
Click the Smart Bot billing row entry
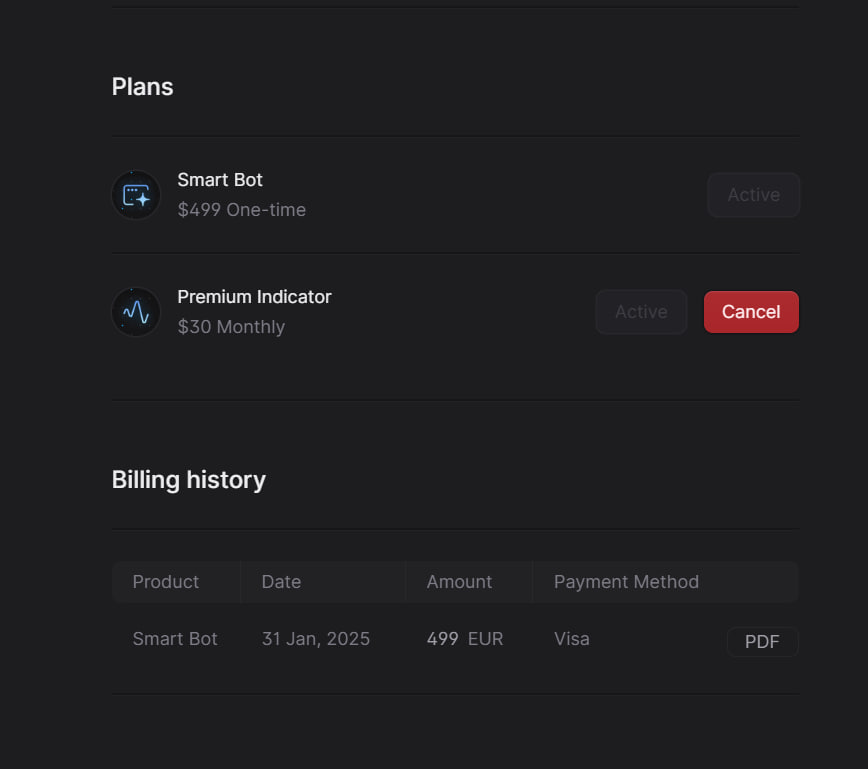[x=175, y=639]
